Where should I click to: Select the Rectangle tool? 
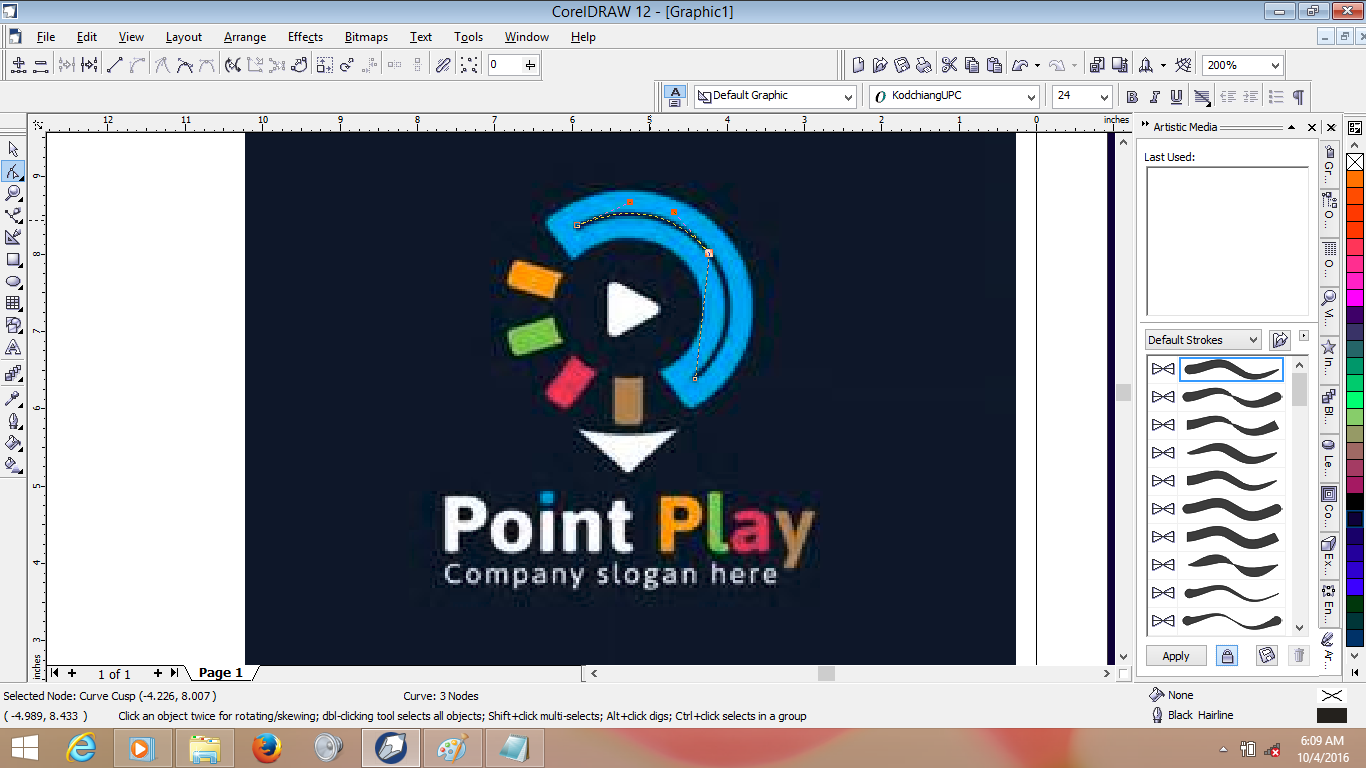[x=14, y=259]
